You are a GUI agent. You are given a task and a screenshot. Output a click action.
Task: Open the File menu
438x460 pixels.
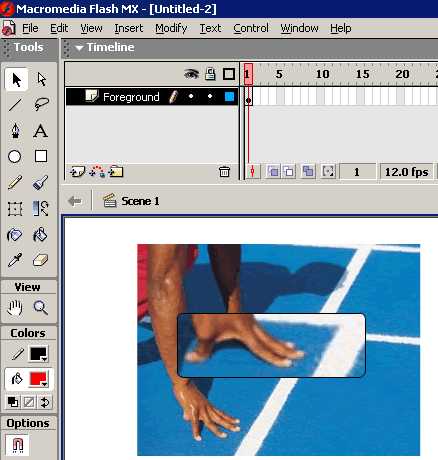point(30,28)
